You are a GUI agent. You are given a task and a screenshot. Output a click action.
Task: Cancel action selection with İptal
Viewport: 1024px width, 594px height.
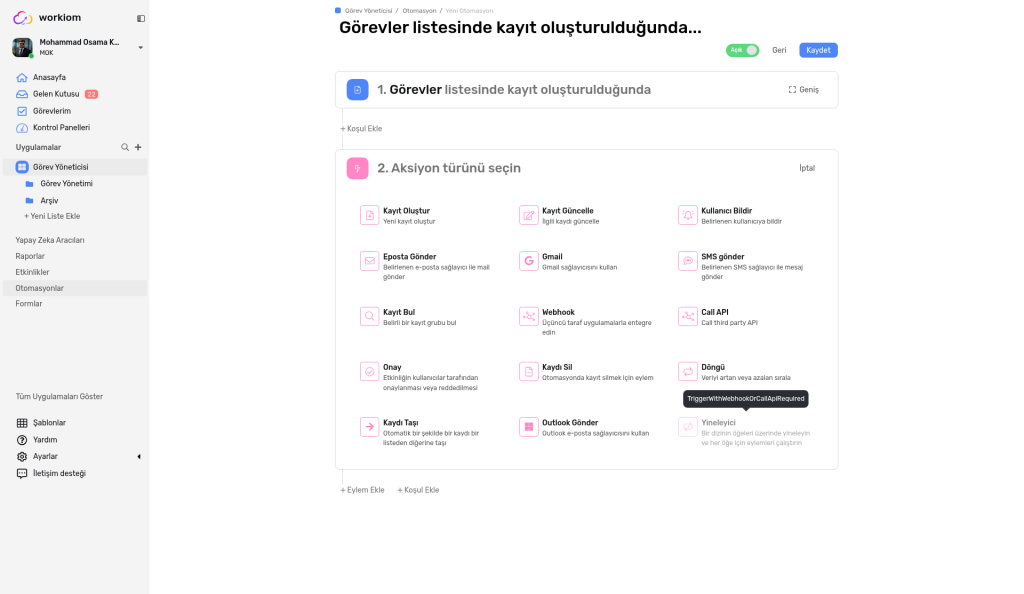(x=807, y=168)
